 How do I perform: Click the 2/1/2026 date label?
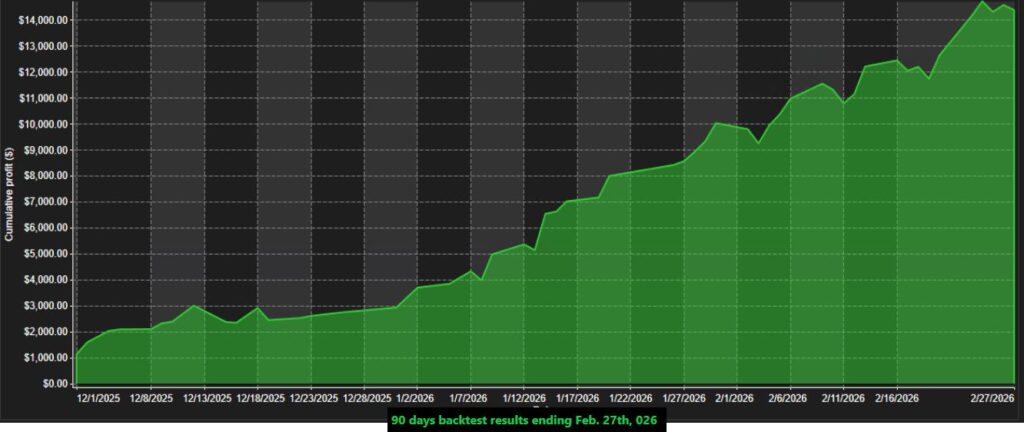(737, 396)
